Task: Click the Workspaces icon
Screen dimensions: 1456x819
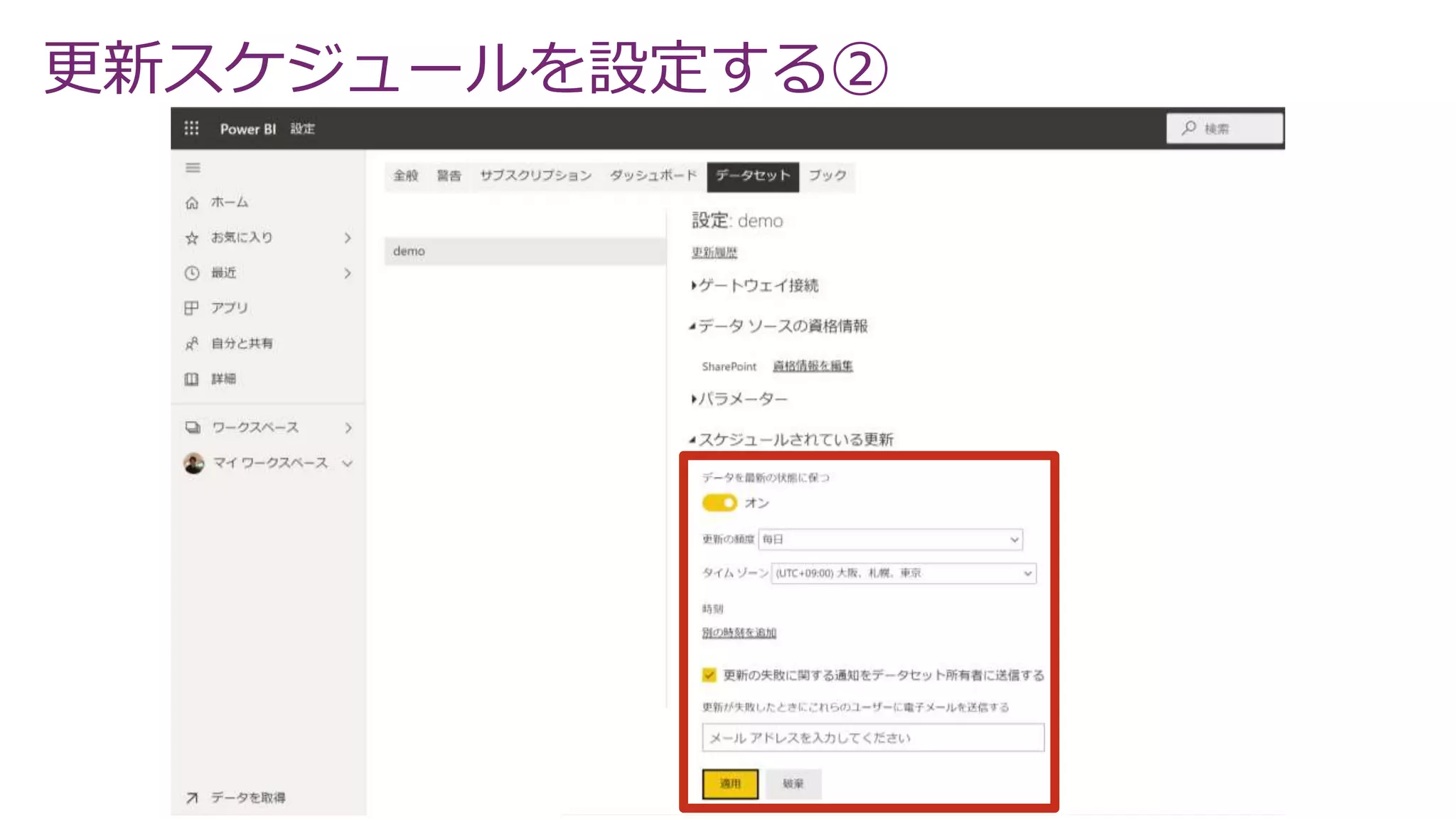Action: coord(193,427)
